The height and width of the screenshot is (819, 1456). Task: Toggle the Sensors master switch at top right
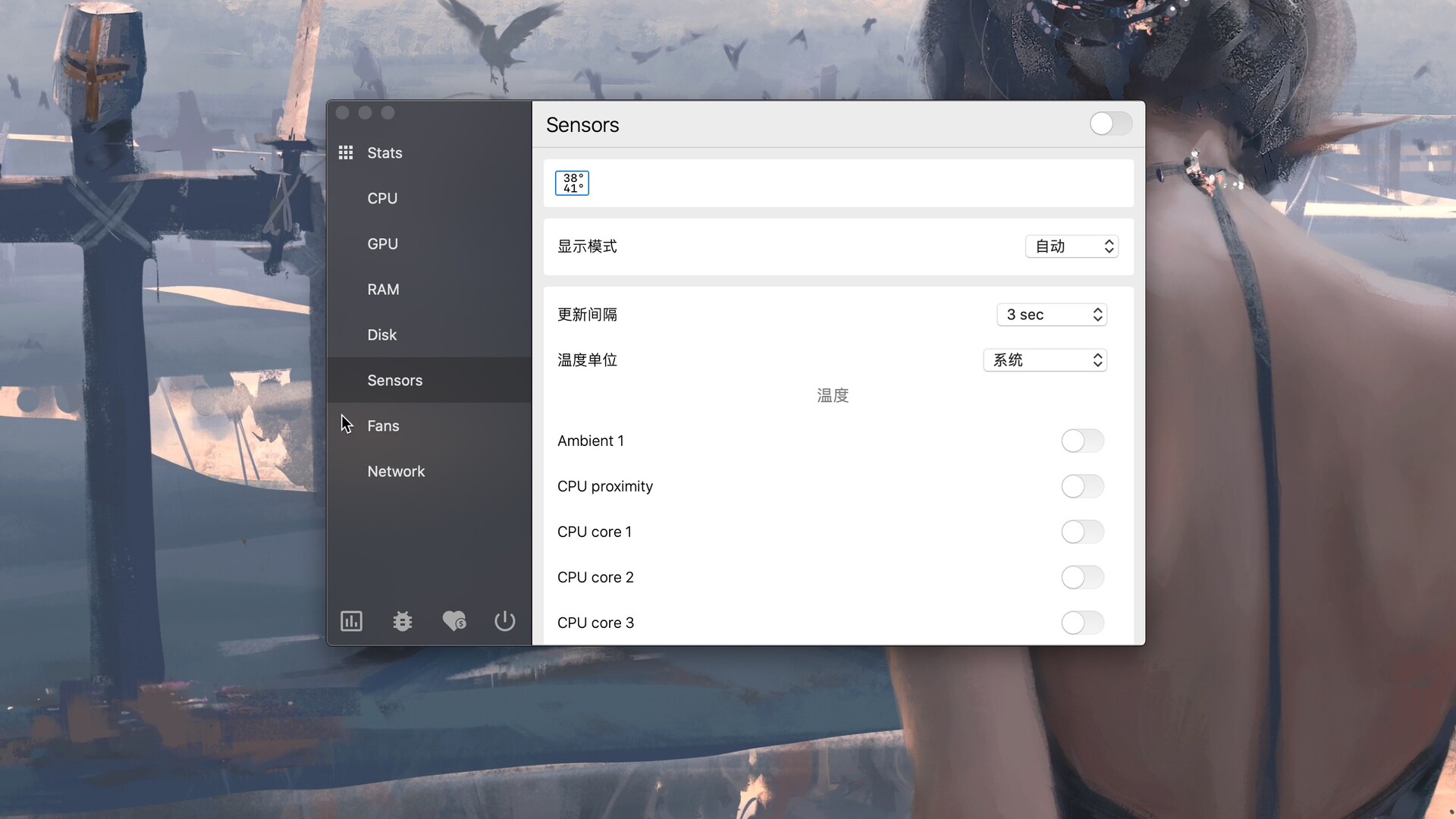tap(1110, 124)
